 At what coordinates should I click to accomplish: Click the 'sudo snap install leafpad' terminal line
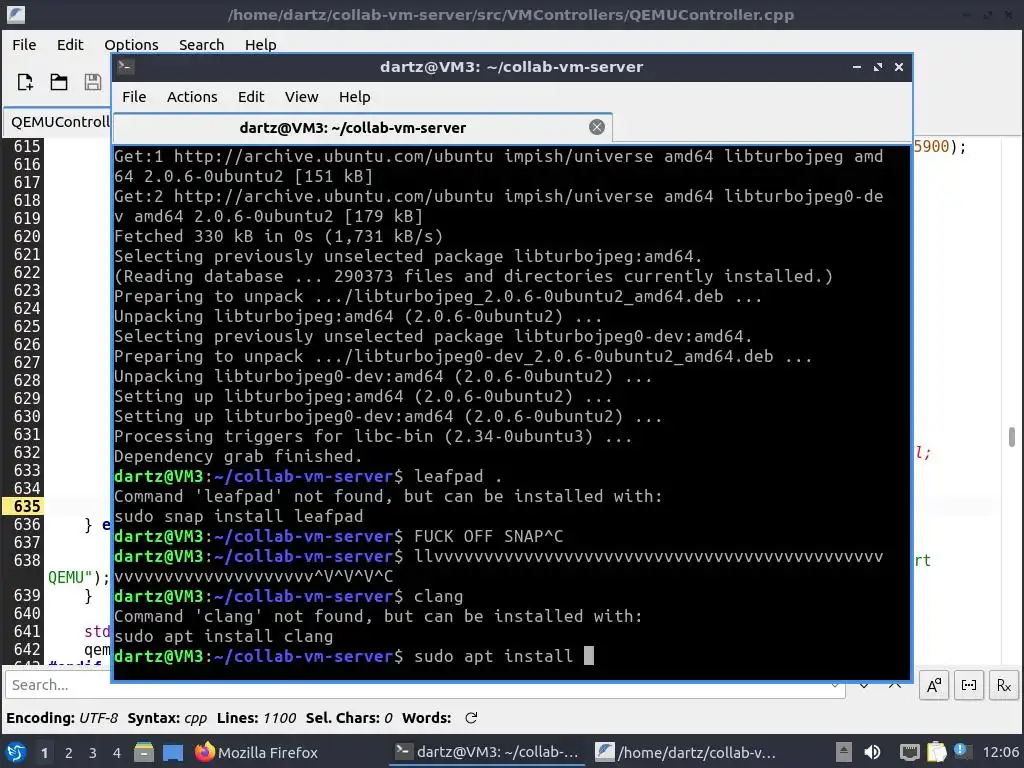[x=238, y=516]
